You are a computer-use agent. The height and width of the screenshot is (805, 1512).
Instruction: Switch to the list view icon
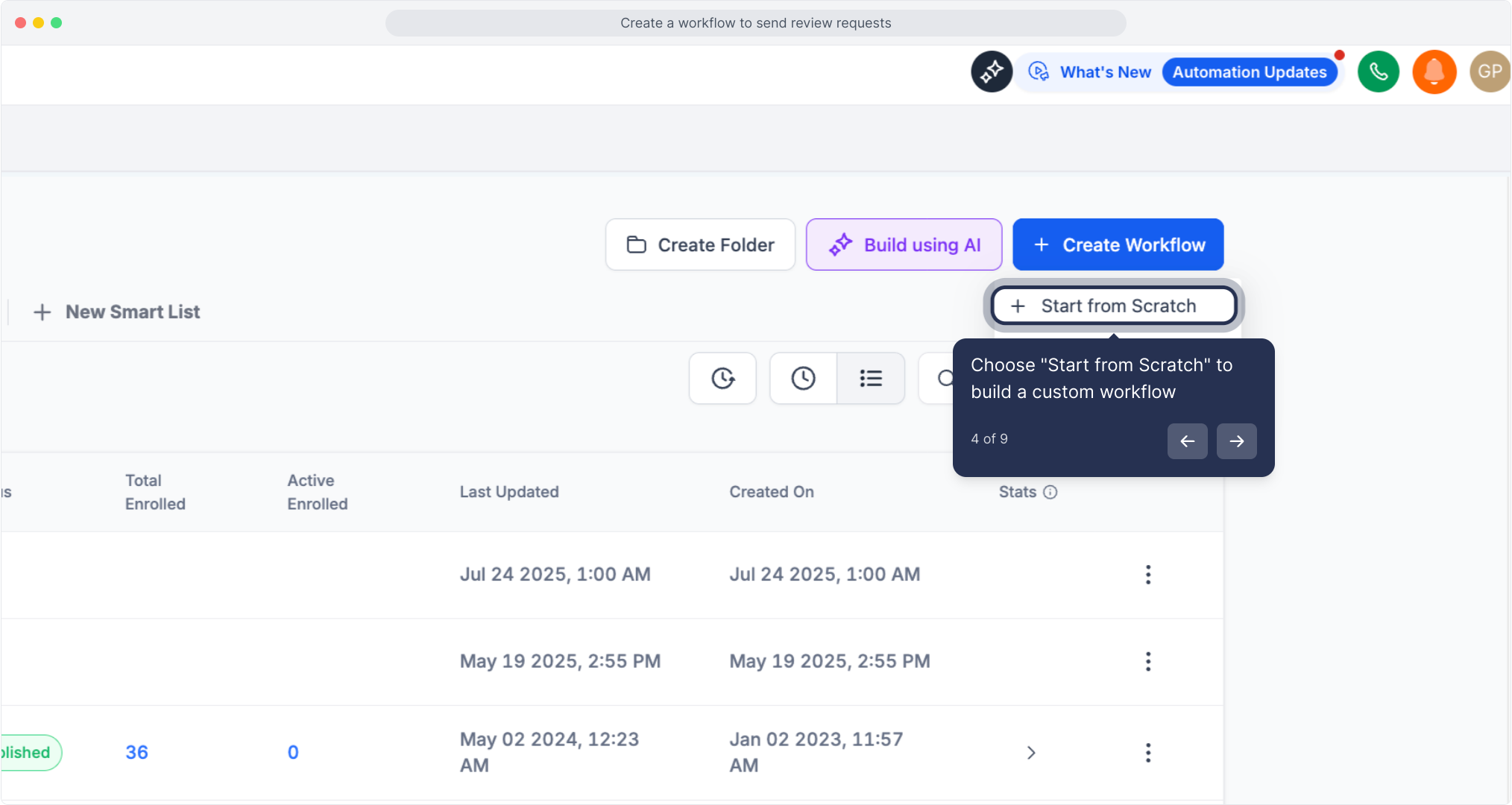click(870, 378)
